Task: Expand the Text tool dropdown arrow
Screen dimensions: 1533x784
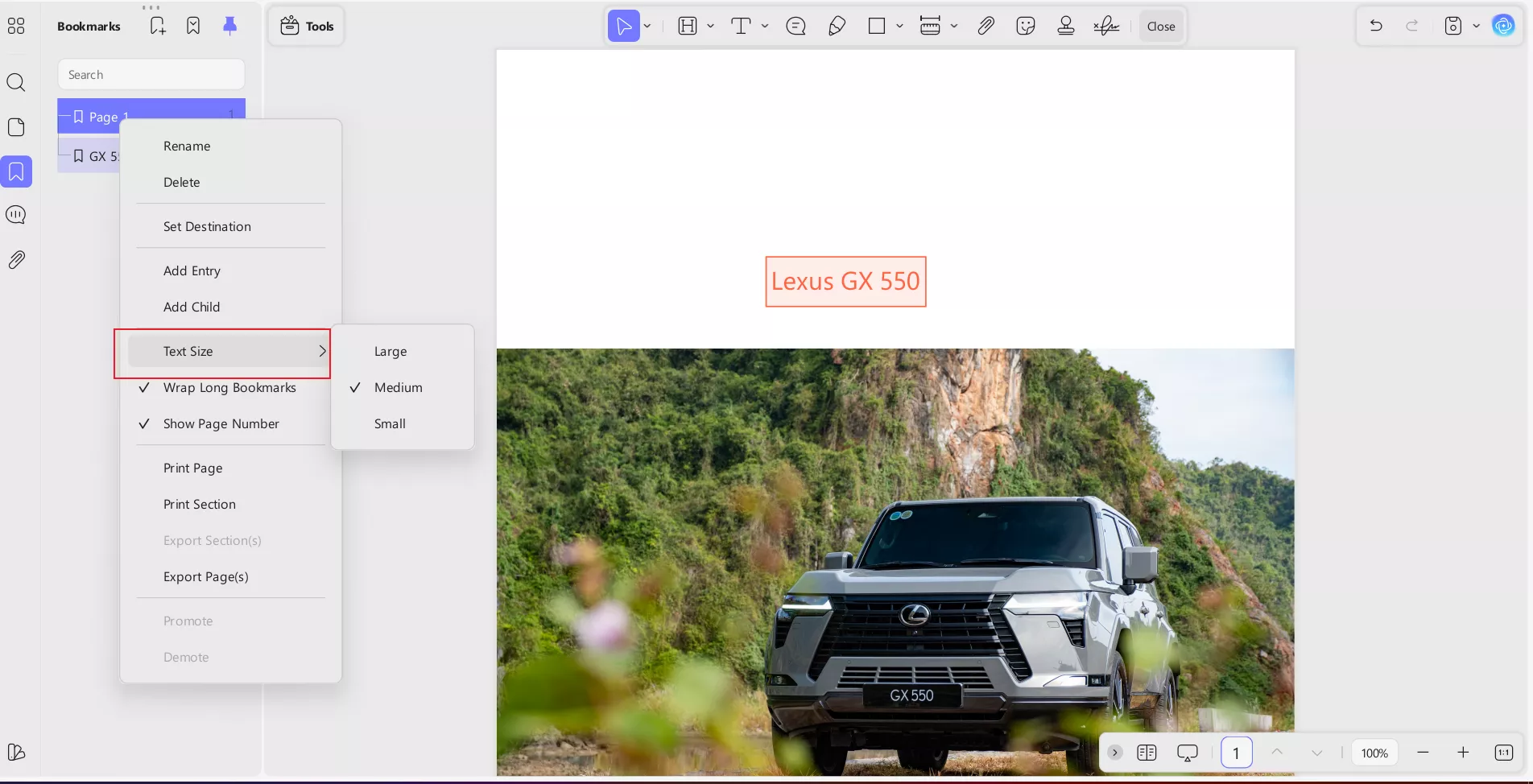Action: click(765, 26)
